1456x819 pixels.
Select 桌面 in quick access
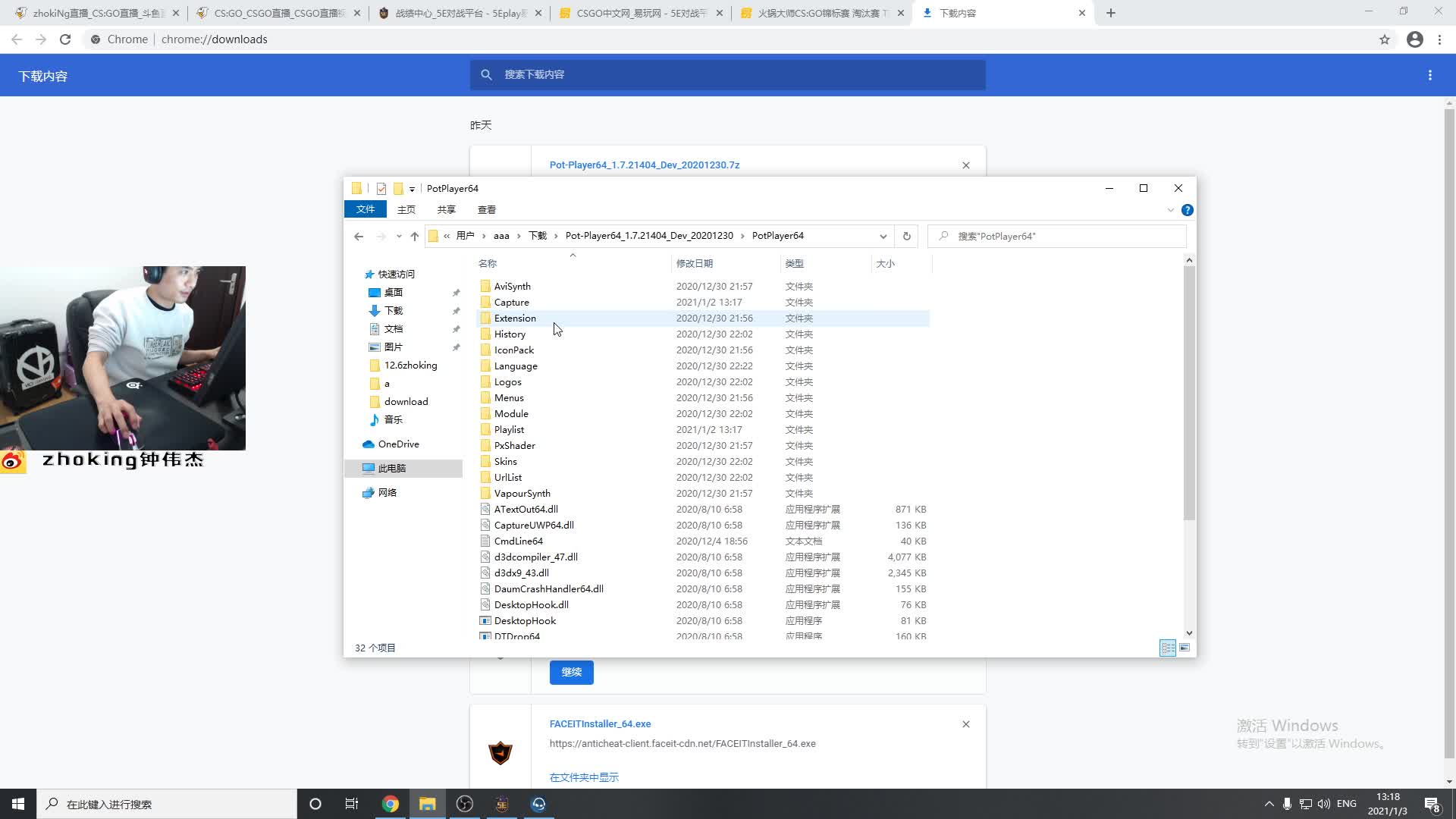(394, 292)
